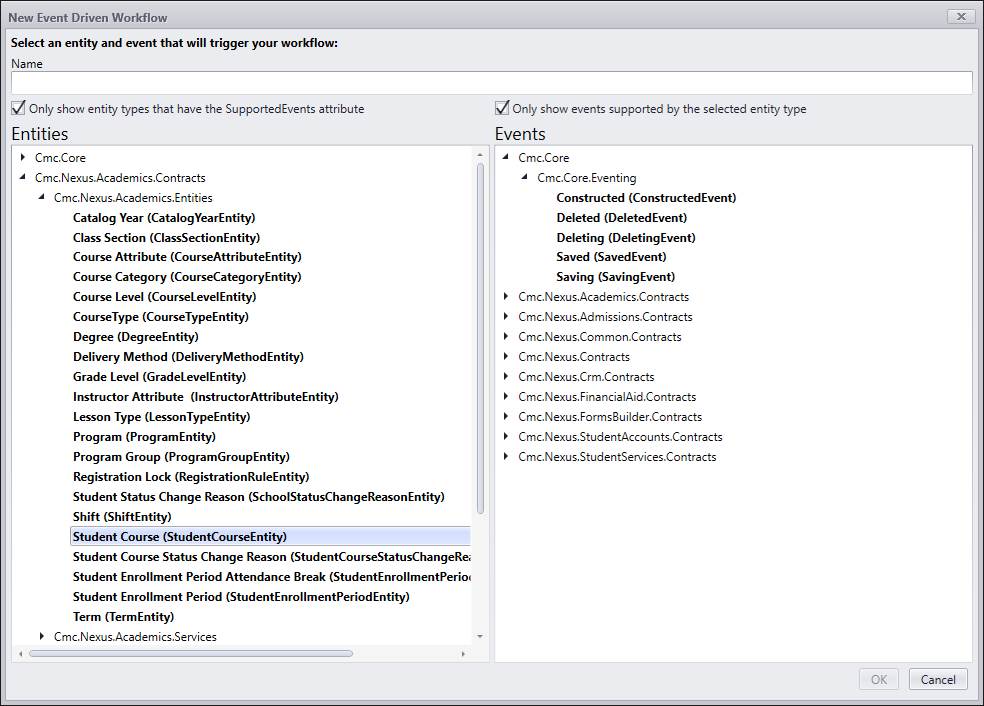This screenshot has height=706, width=984.
Task: Click the Cancel button
Action: (x=937, y=678)
